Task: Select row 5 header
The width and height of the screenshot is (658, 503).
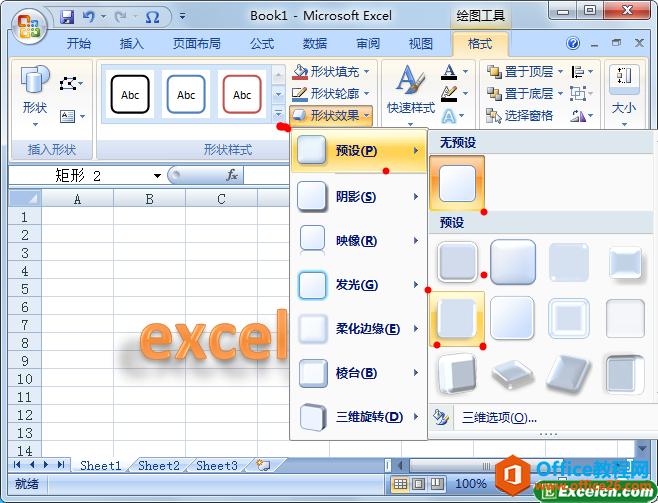Action: (25, 289)
